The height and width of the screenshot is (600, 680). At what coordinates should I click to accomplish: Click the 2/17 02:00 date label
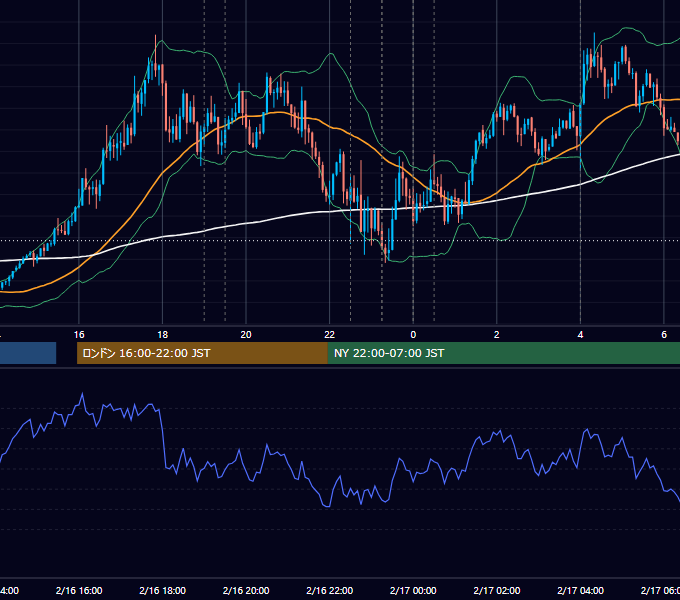(497, 590)
